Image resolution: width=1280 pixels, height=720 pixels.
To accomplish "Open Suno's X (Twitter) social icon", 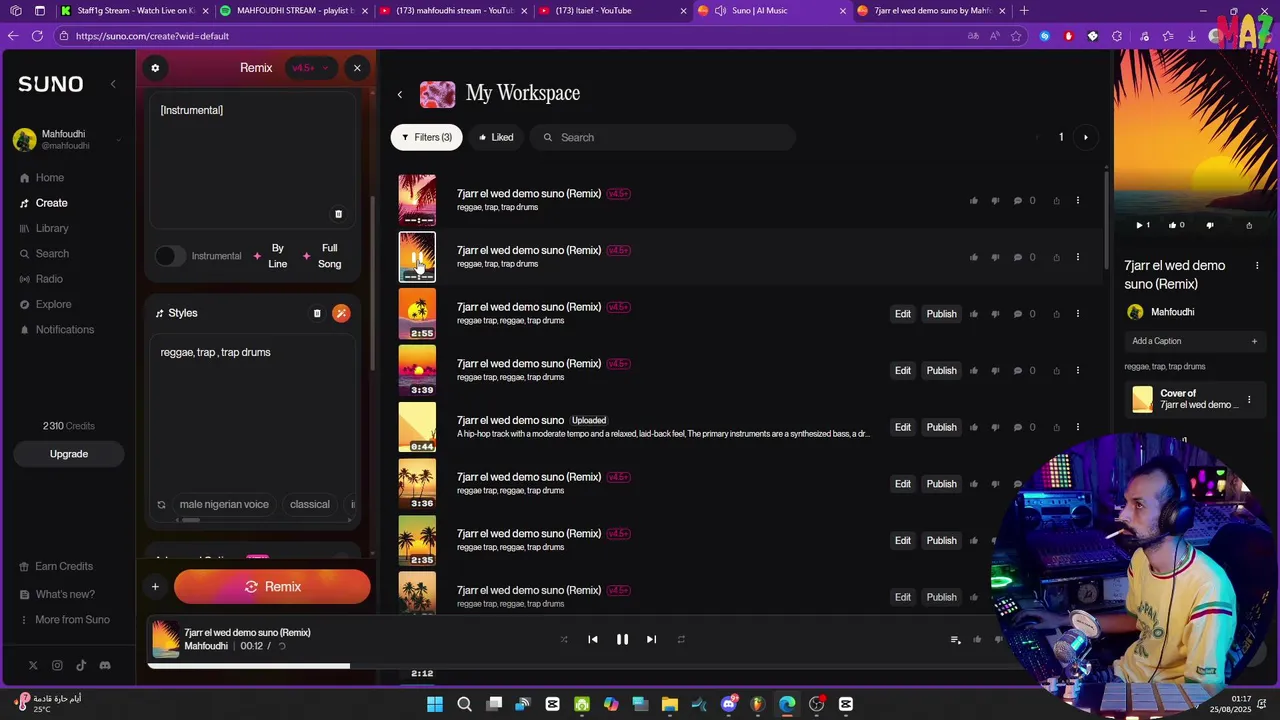I will point(33,665).
